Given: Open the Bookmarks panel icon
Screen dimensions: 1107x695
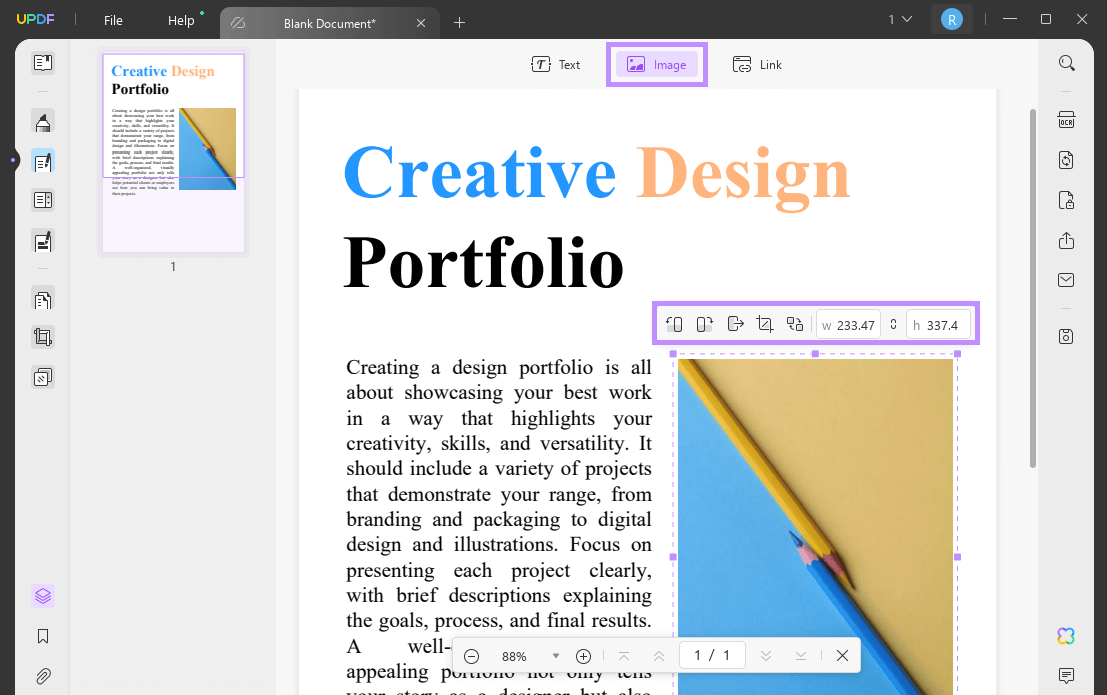Looking at the screenshot, I should (x=43, y=636).
